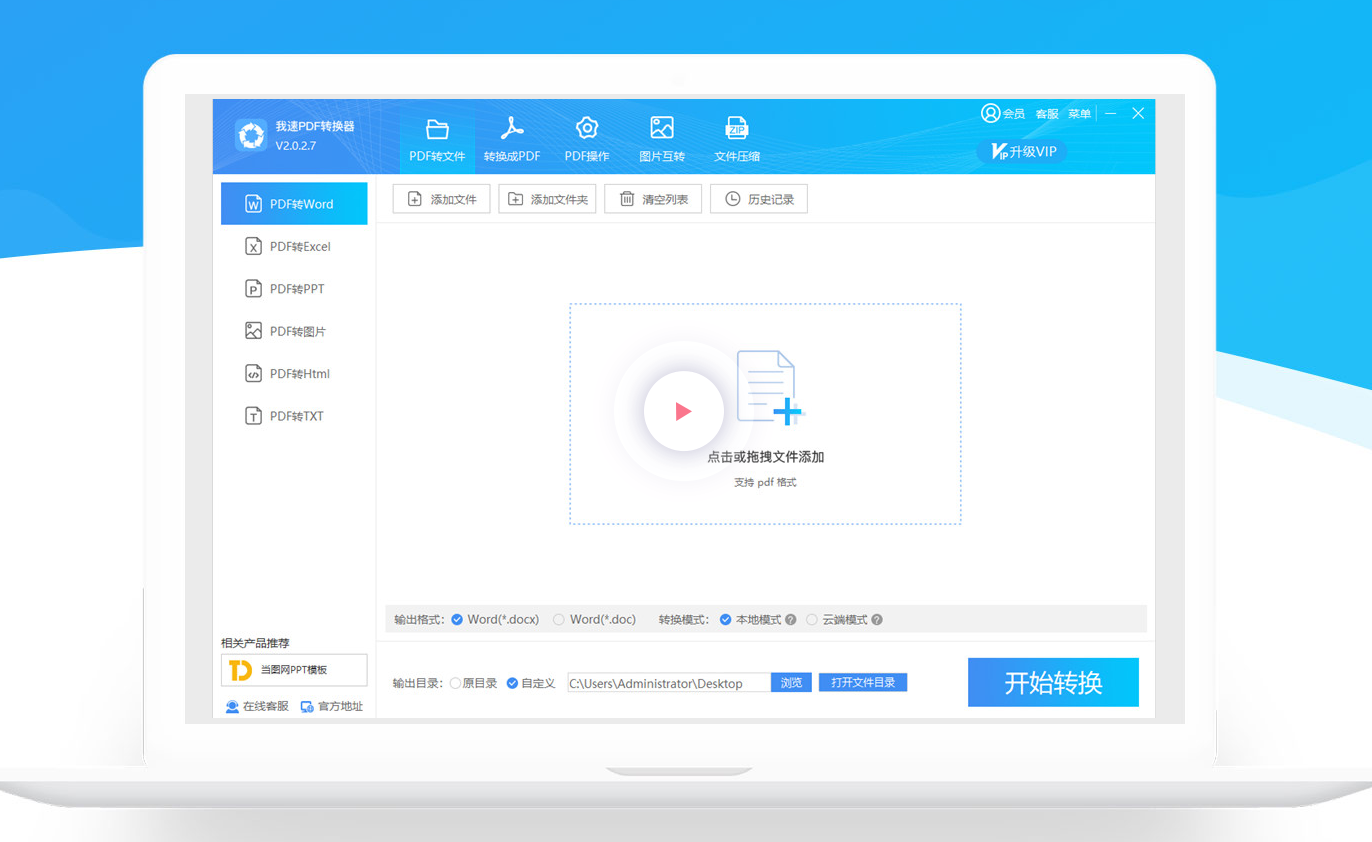Click help icon beside 云端模式
The width and height of the screenshot is (1372, 842).
pyautogui.click(x=877, y=620)
